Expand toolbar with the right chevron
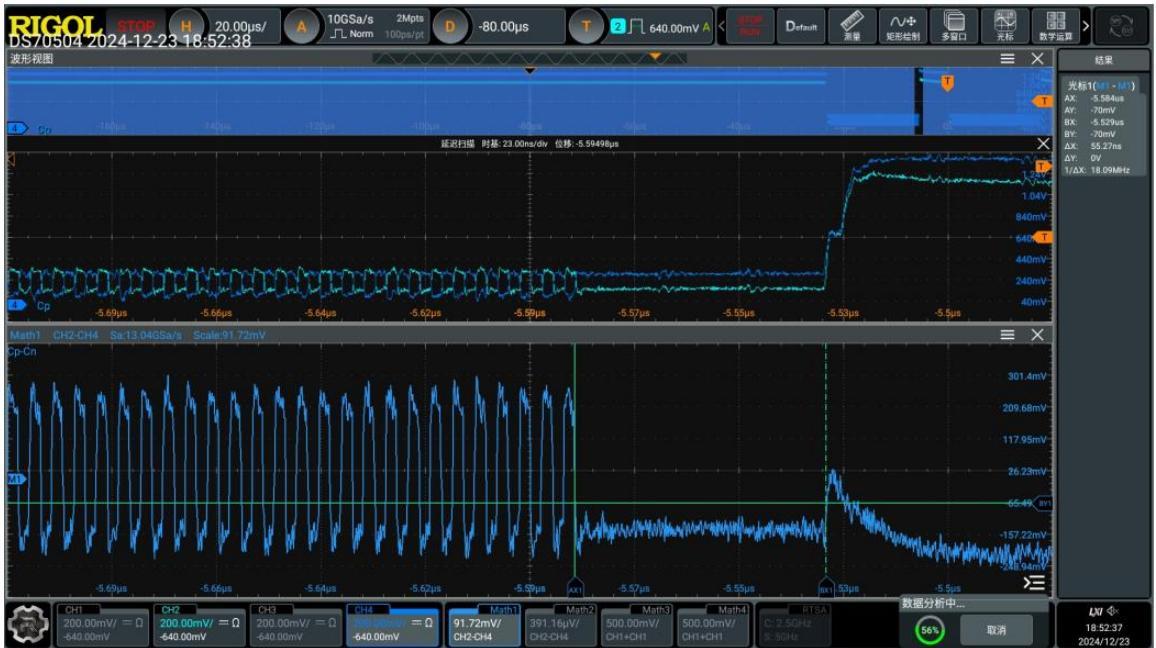The width and height of the screenshot is (1156, 648). [1085, 27]
